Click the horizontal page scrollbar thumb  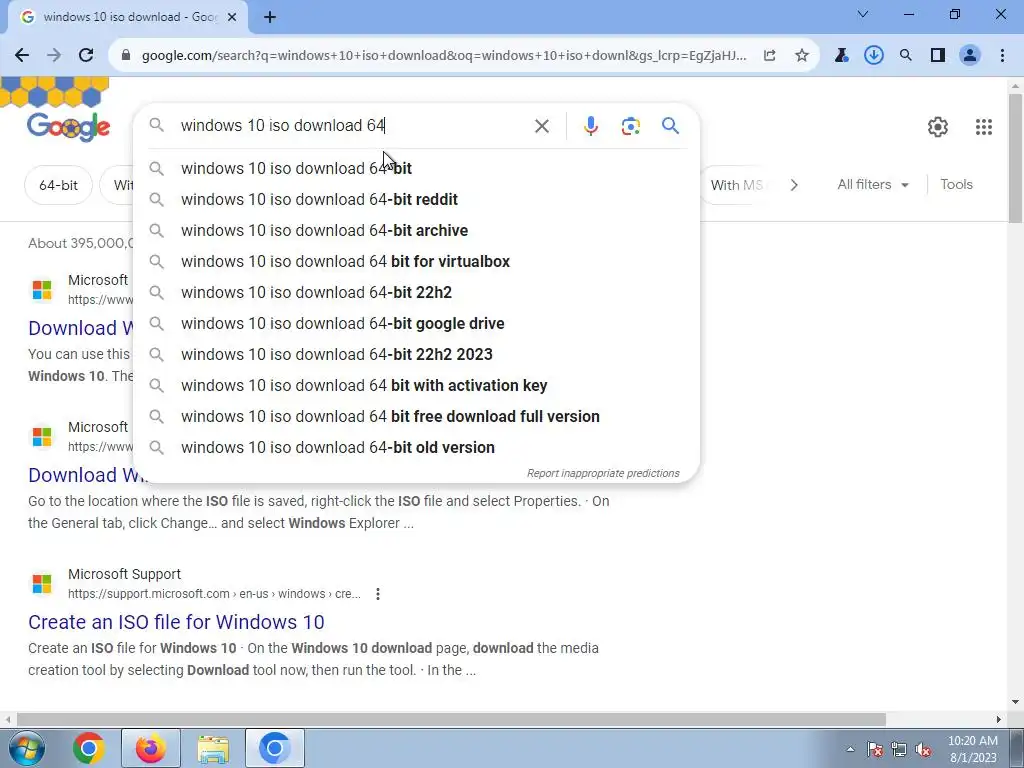pyautogui.click(x=451, y=719)
